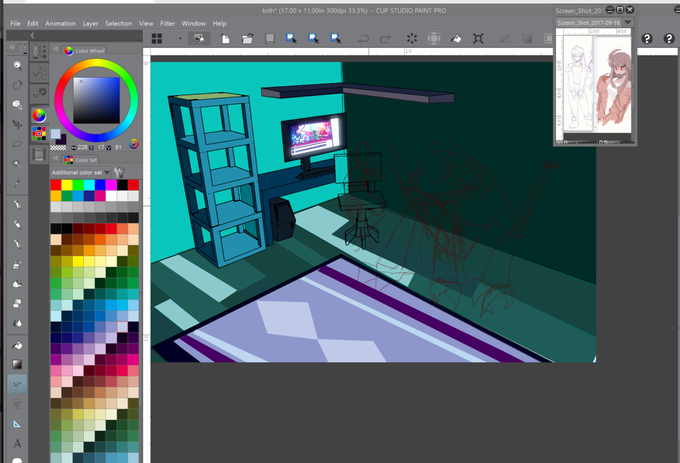Select the Auto select magic wand tool
The height and width of the screenshot is (463, 680).
pyautogui.click(x=17, y=163)
